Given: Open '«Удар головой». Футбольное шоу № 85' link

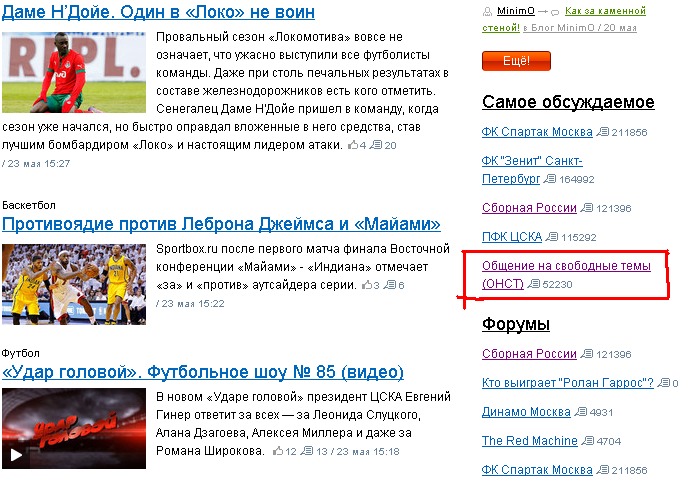Looking at the screenshot, I should point(203,372).
